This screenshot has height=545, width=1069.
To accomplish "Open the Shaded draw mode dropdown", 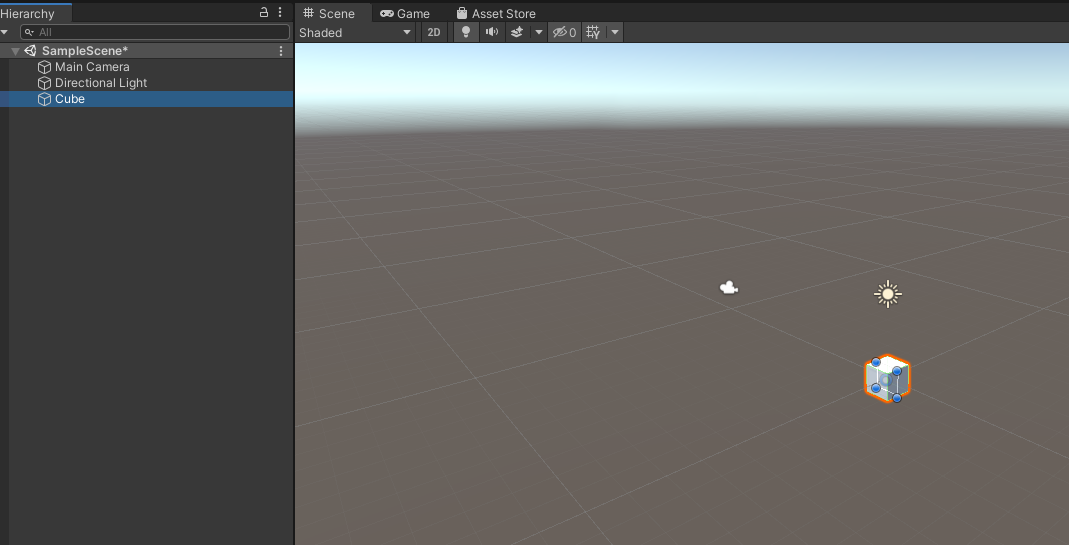I will [x=355, y=32].
